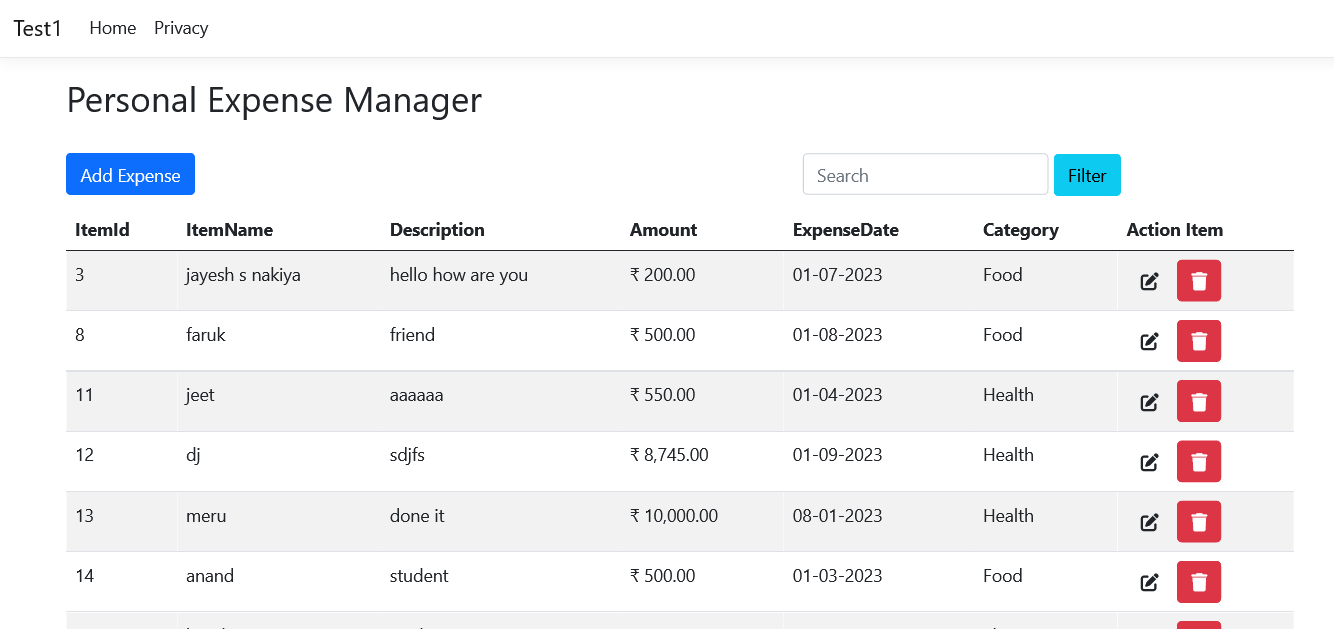Select the edit pencil icon for faruk

[1148, 341]
